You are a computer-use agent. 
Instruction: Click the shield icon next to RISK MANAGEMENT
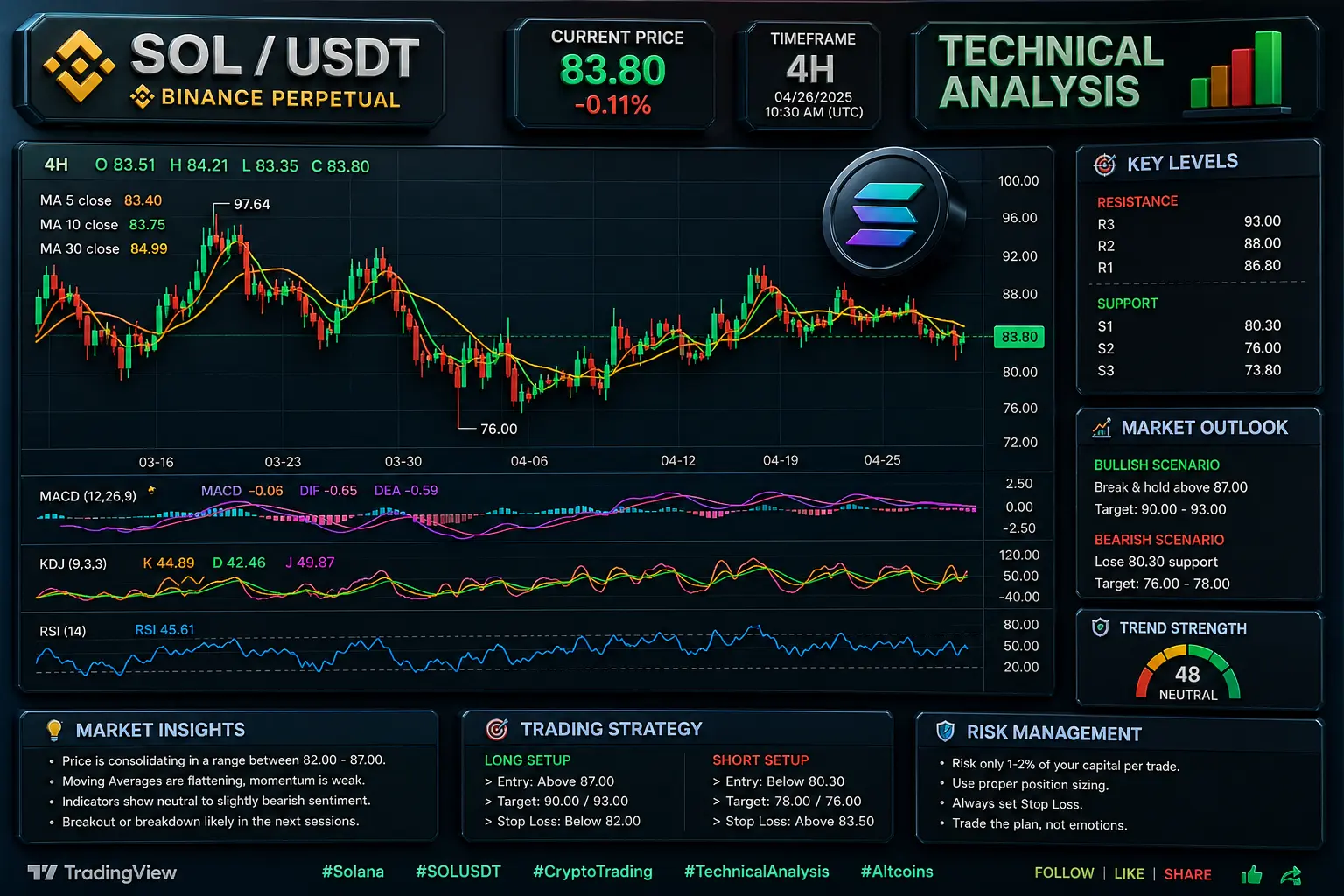pos(945,731)
